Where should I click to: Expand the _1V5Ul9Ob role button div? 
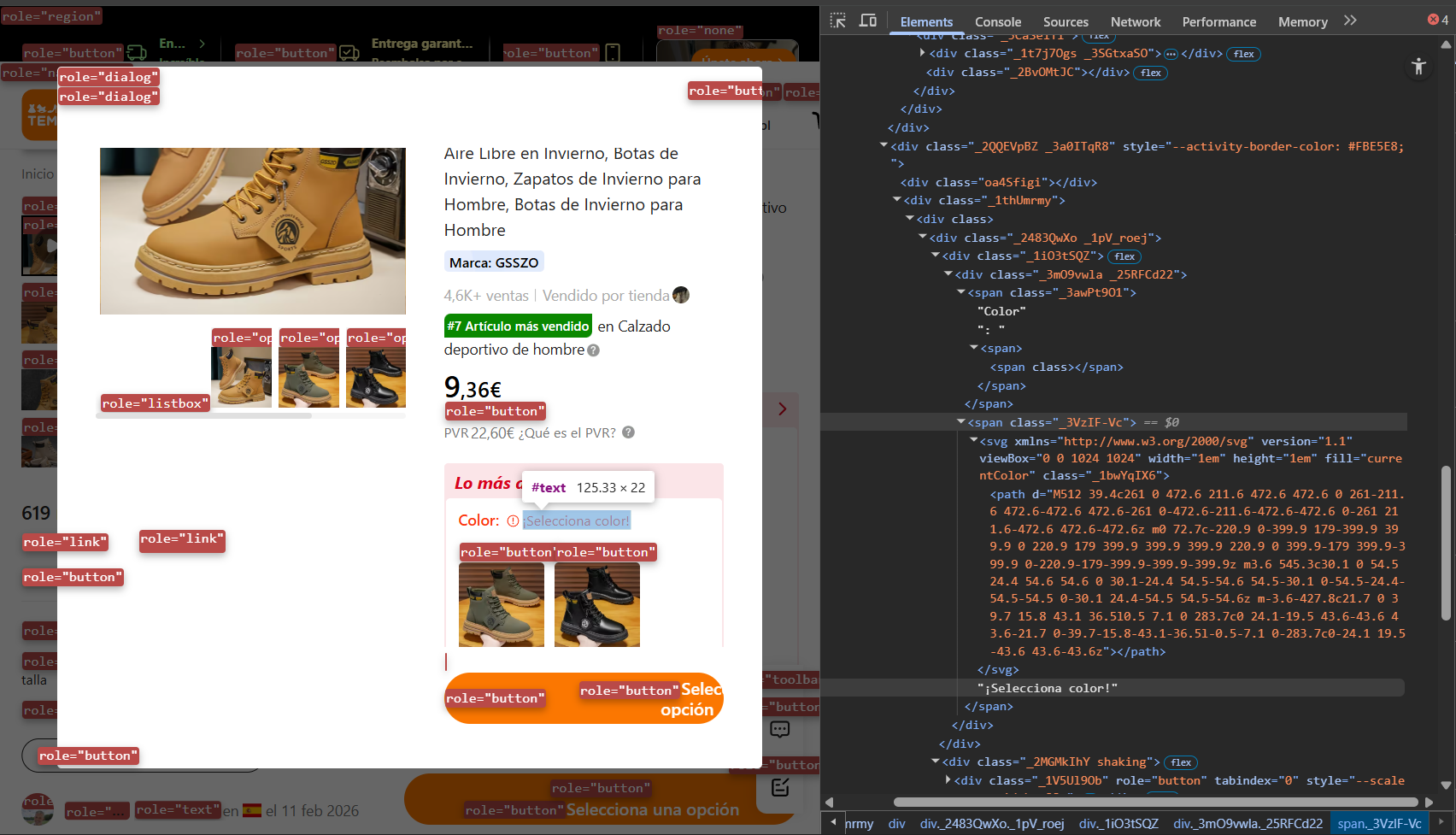(x=948, y=780)
